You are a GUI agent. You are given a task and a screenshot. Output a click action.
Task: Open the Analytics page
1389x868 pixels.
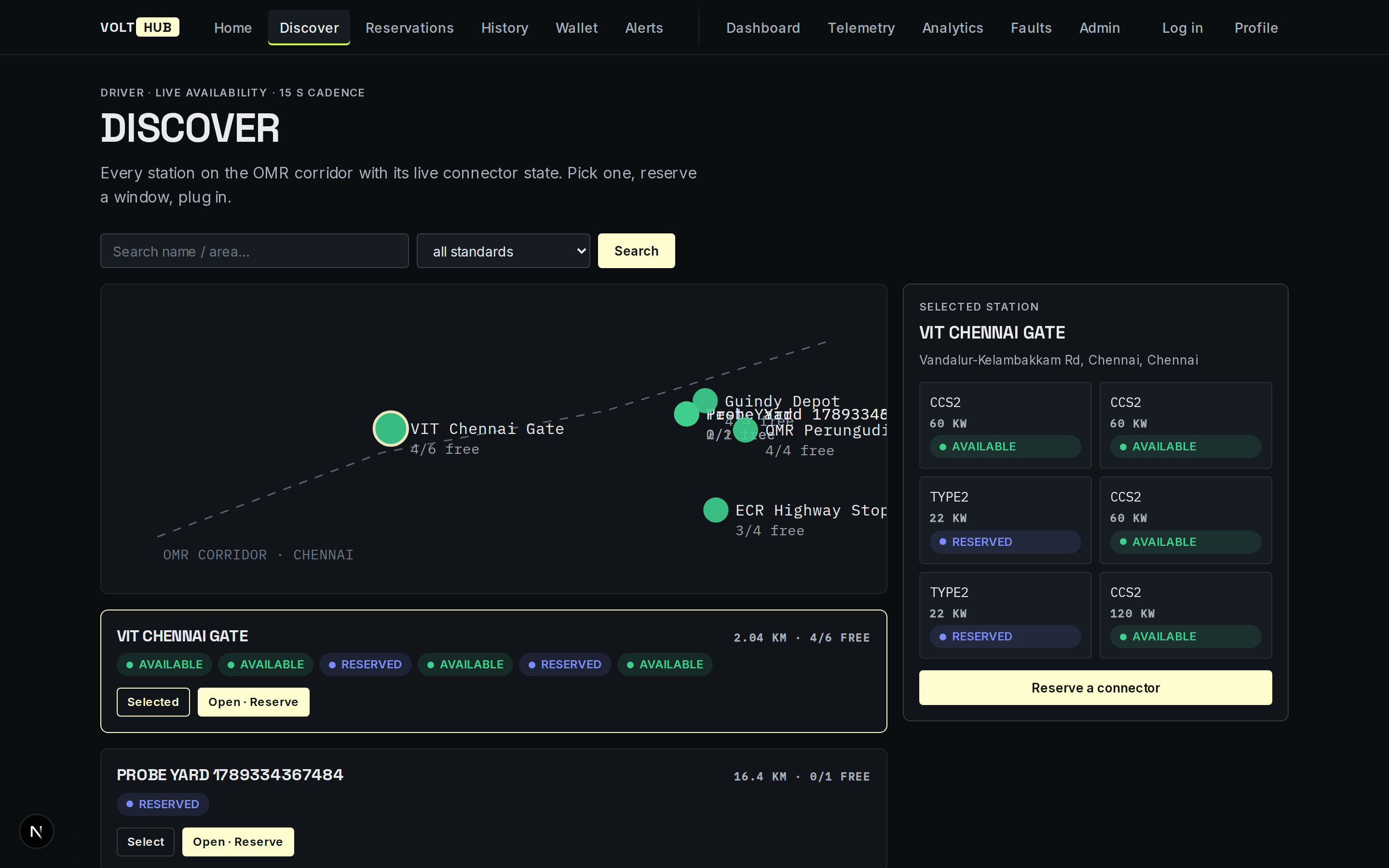(x=952, y=27)
